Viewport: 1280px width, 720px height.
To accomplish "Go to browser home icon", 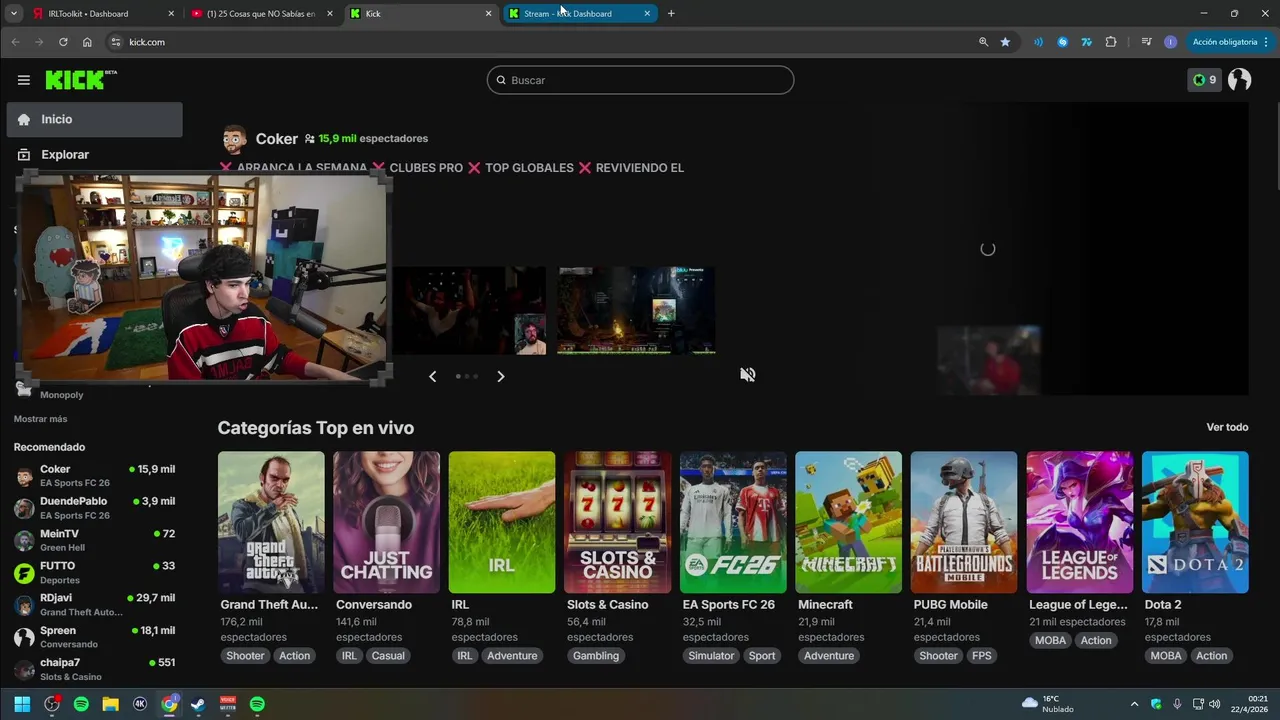I will pyautogui.click(x=87, y=42).
